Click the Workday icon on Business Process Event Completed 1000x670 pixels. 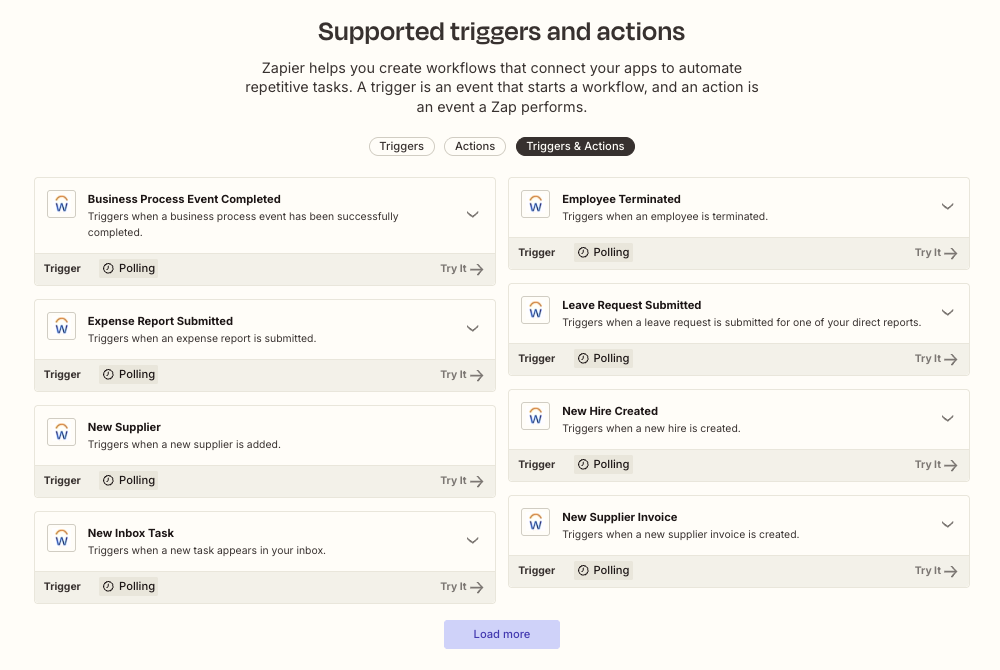point(61,203)
